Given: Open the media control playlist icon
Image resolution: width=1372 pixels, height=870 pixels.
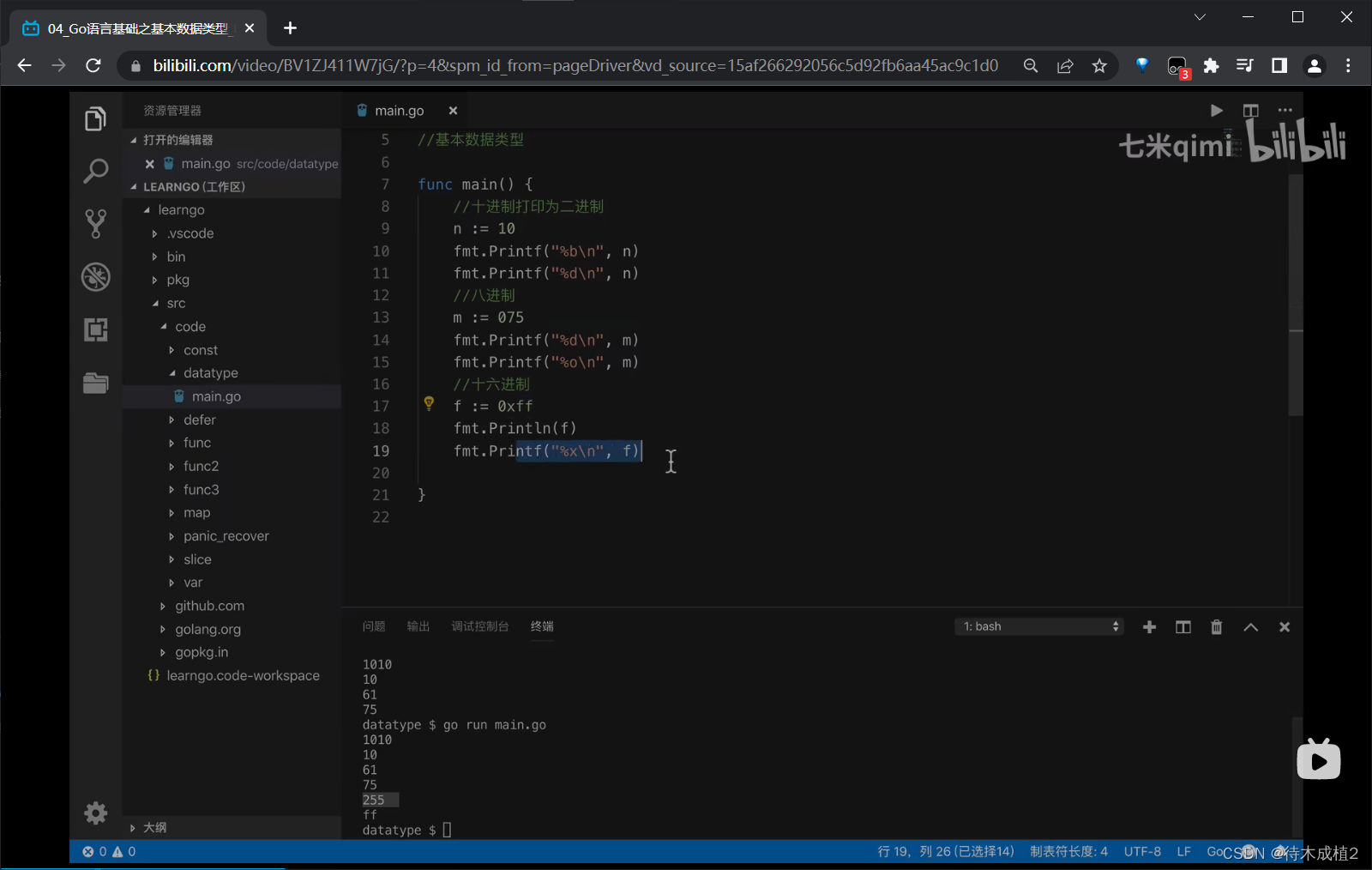Looking at the screenshot, I should (x=1244, y=66).
